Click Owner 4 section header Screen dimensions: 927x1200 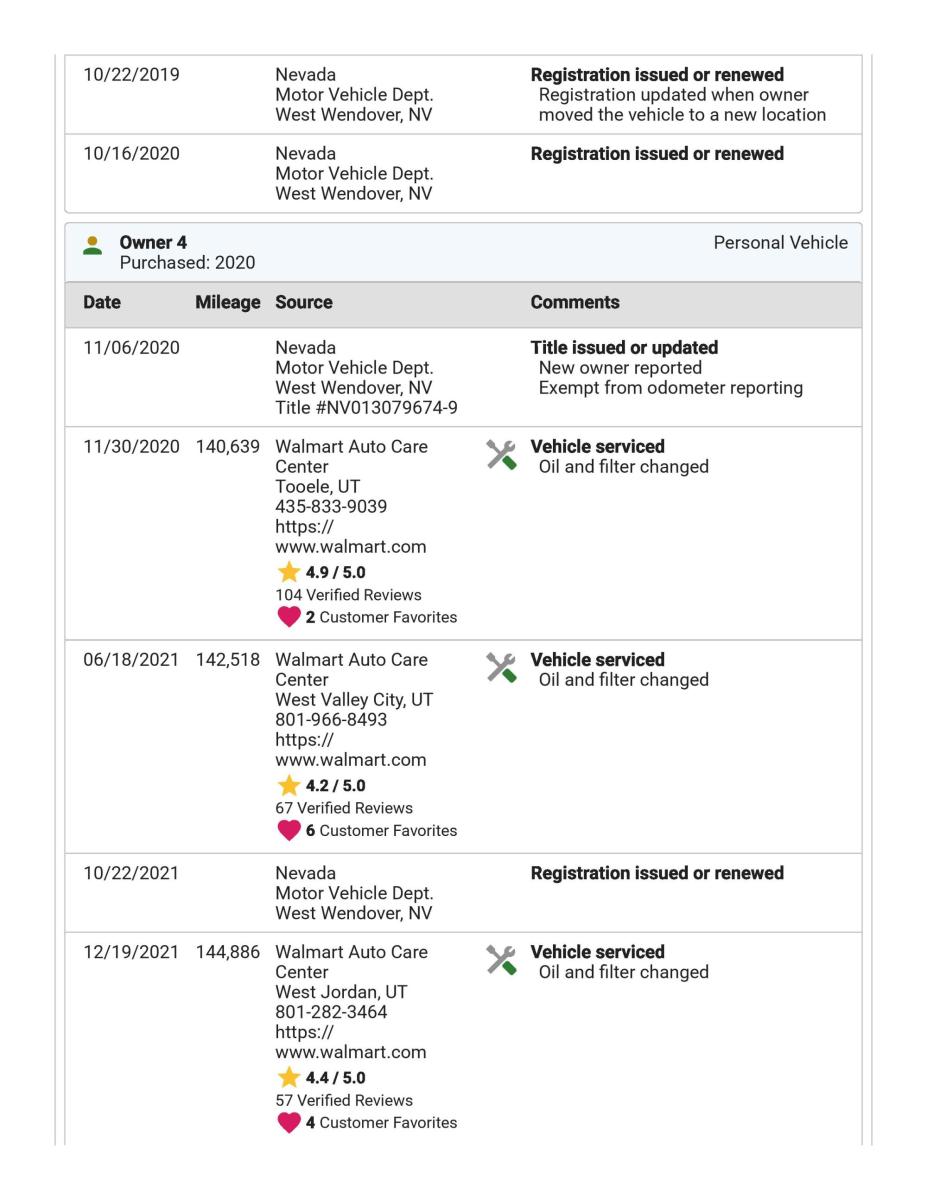463,252
